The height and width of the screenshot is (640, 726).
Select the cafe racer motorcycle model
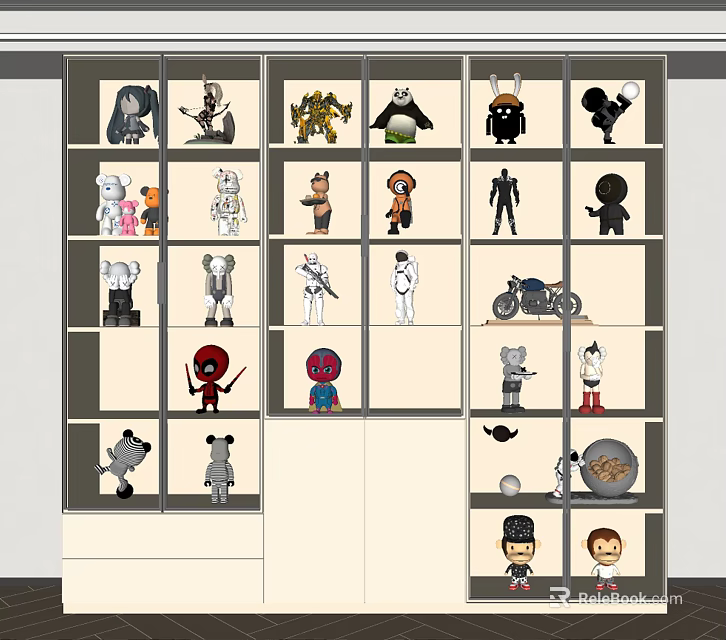pyautogui.click(x=537, y=298)
